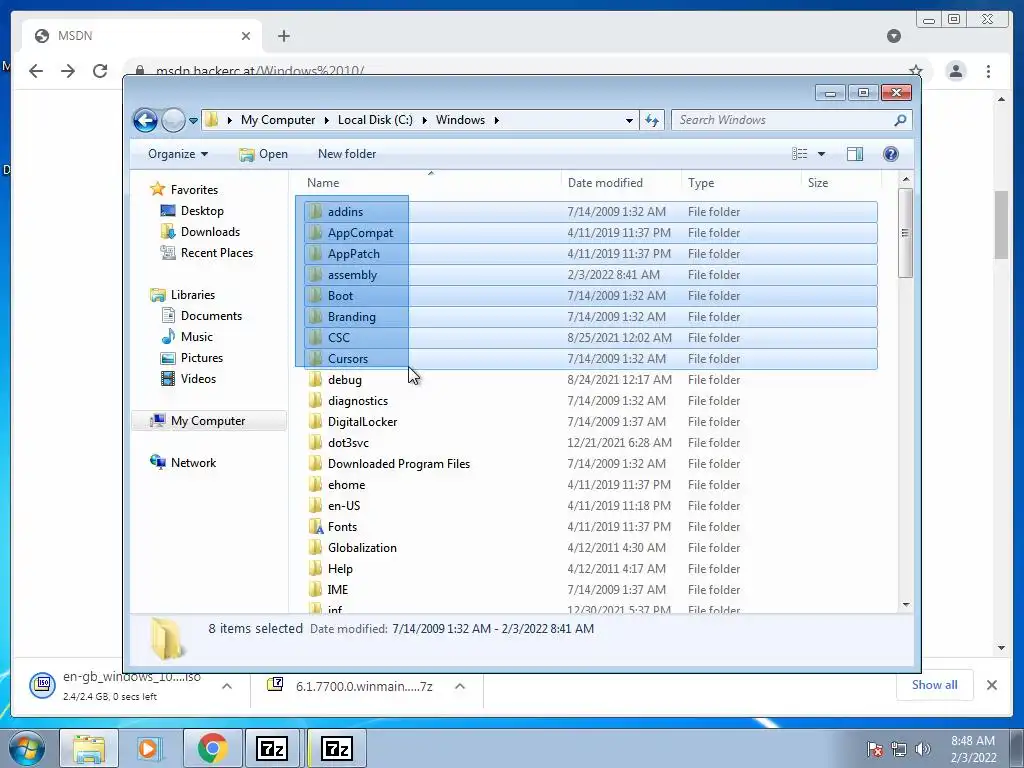Sort by the Type column header
The image size is (1024, 768).
(741, 183)
